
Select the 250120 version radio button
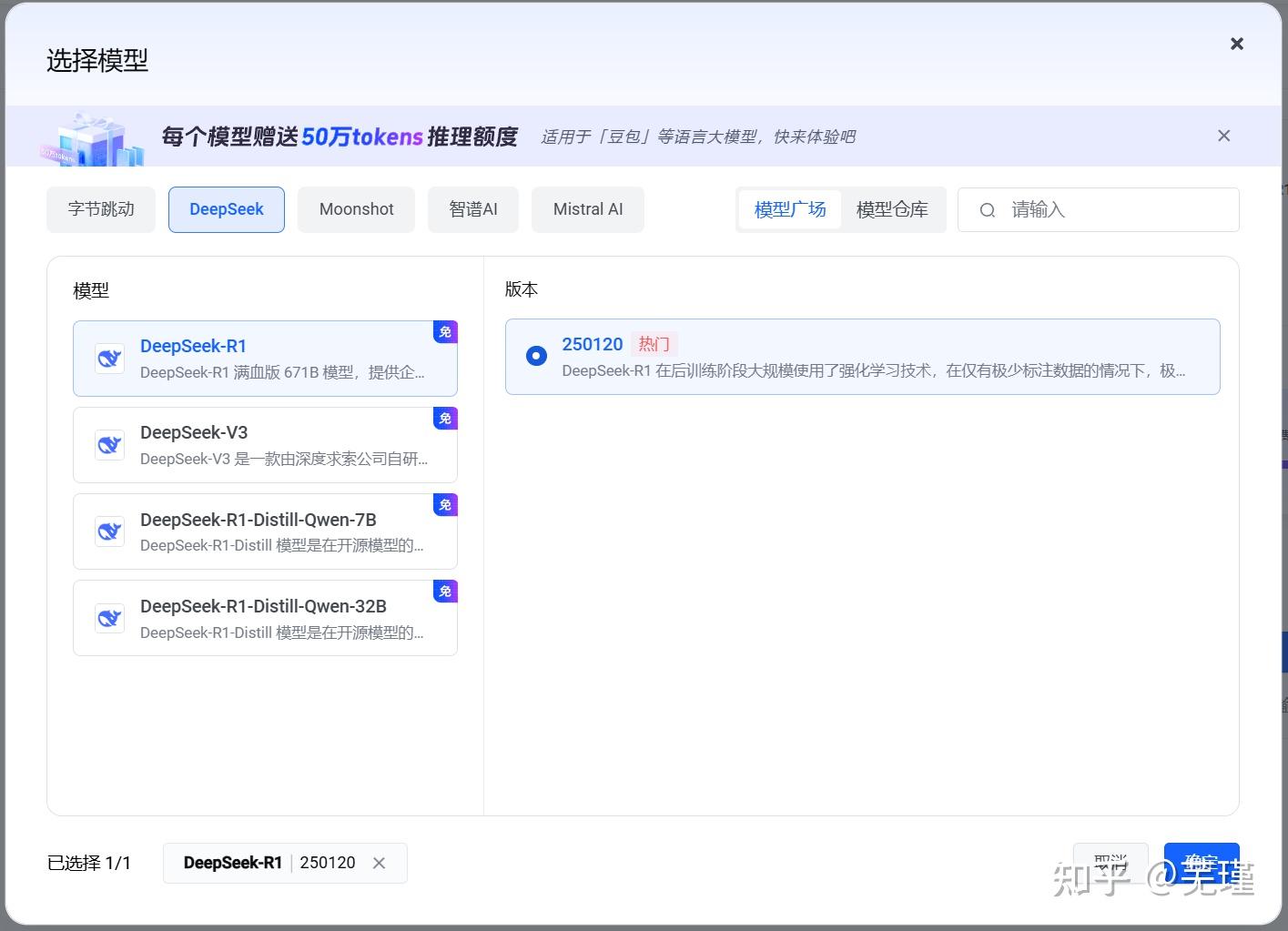click(535, 355)
